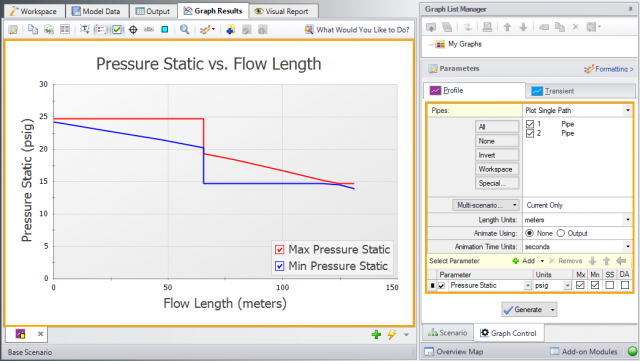
Task: Click the Special... button
Action: (497, 183)
